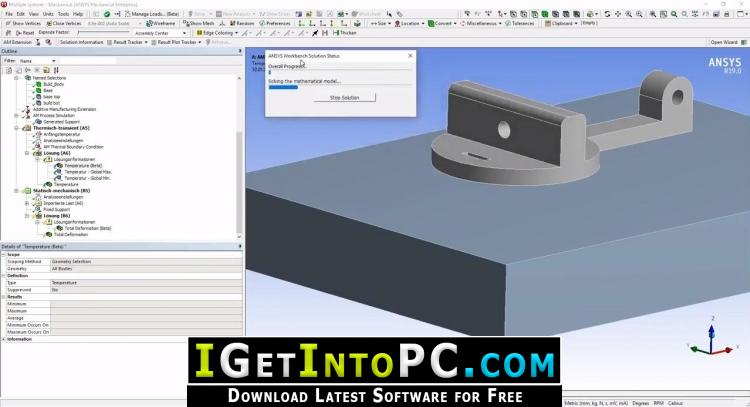Collapse the Statisch-mechanisch (B5) node
The width and height of the screenshot is (750, 407).
17,190
